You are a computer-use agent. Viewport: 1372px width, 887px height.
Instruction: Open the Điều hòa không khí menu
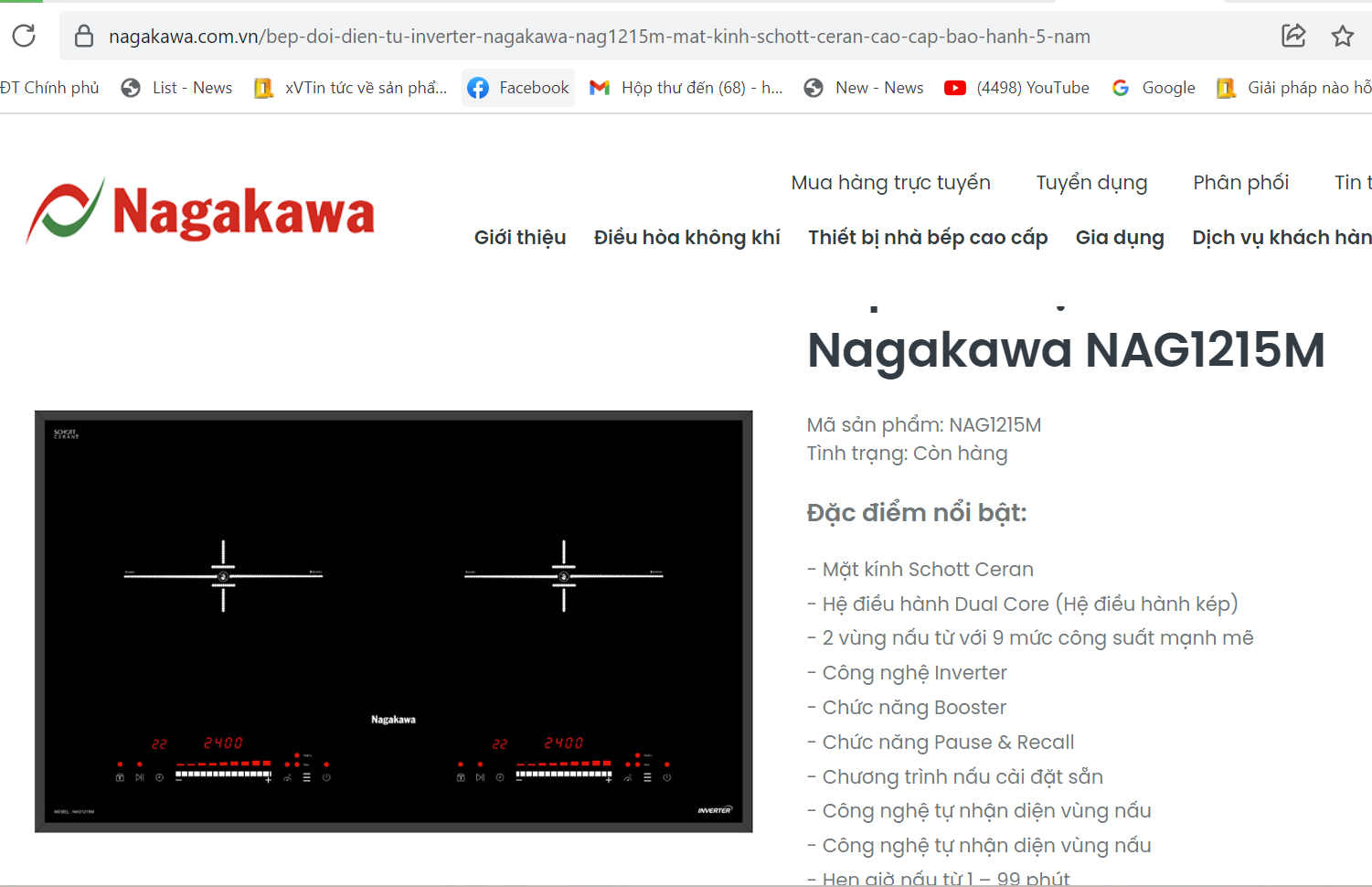(686, 238)
